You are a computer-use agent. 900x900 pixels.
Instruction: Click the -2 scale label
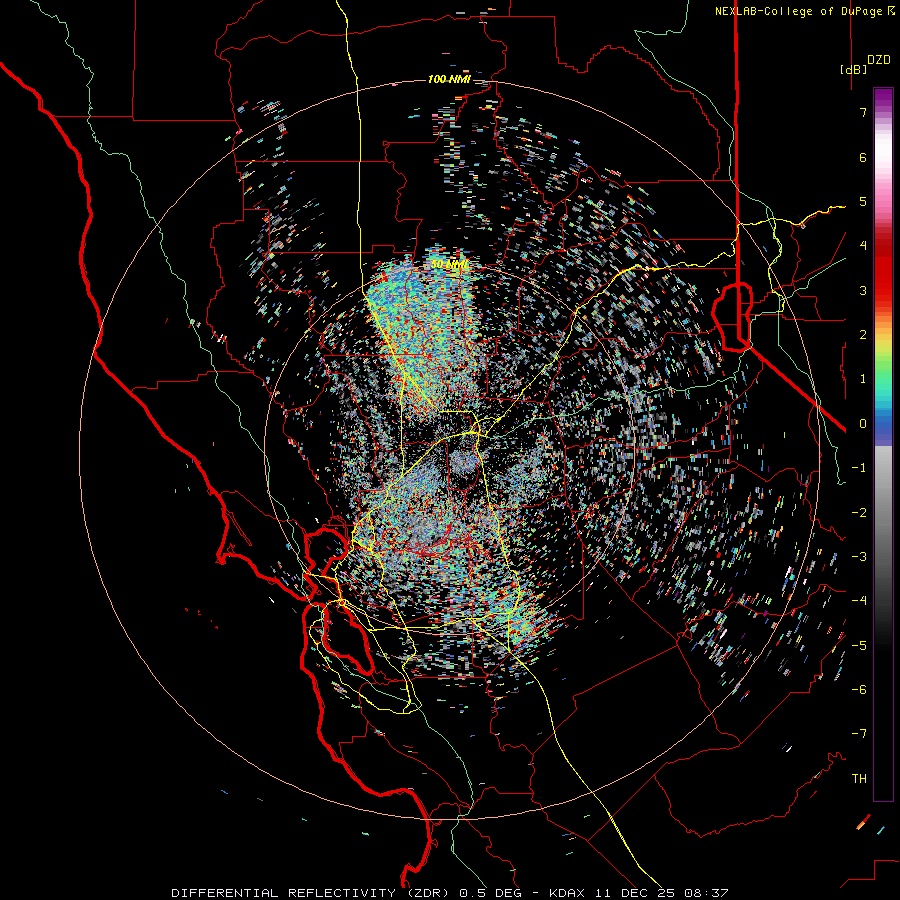[859, 513]
